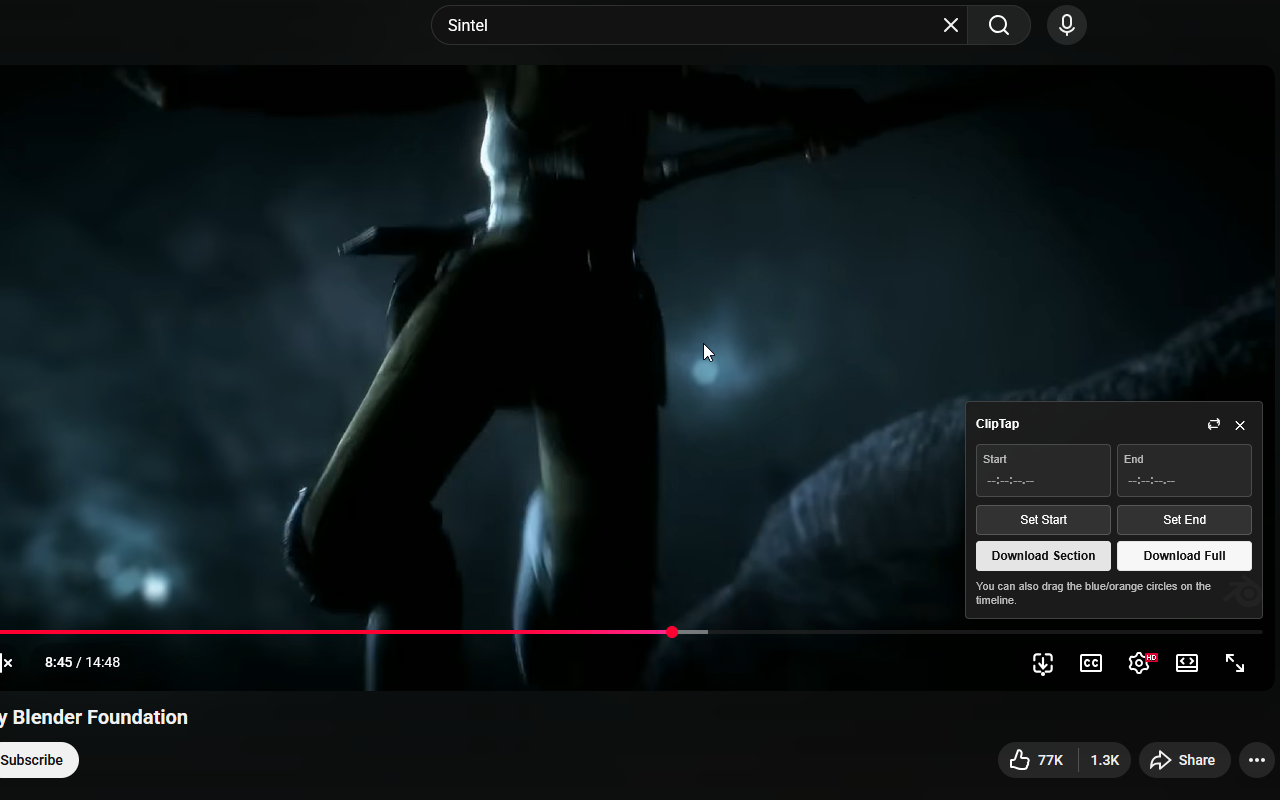
Task: Click the 8:45 / 14:48 time display
Action: pyautogui.click(x=82, y=662)
